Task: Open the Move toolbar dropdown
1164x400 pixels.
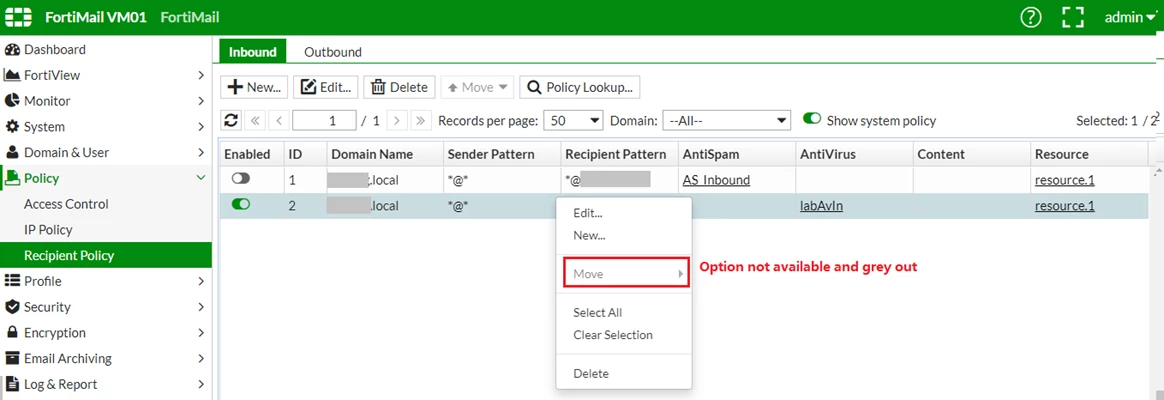Action: (477, 87)
